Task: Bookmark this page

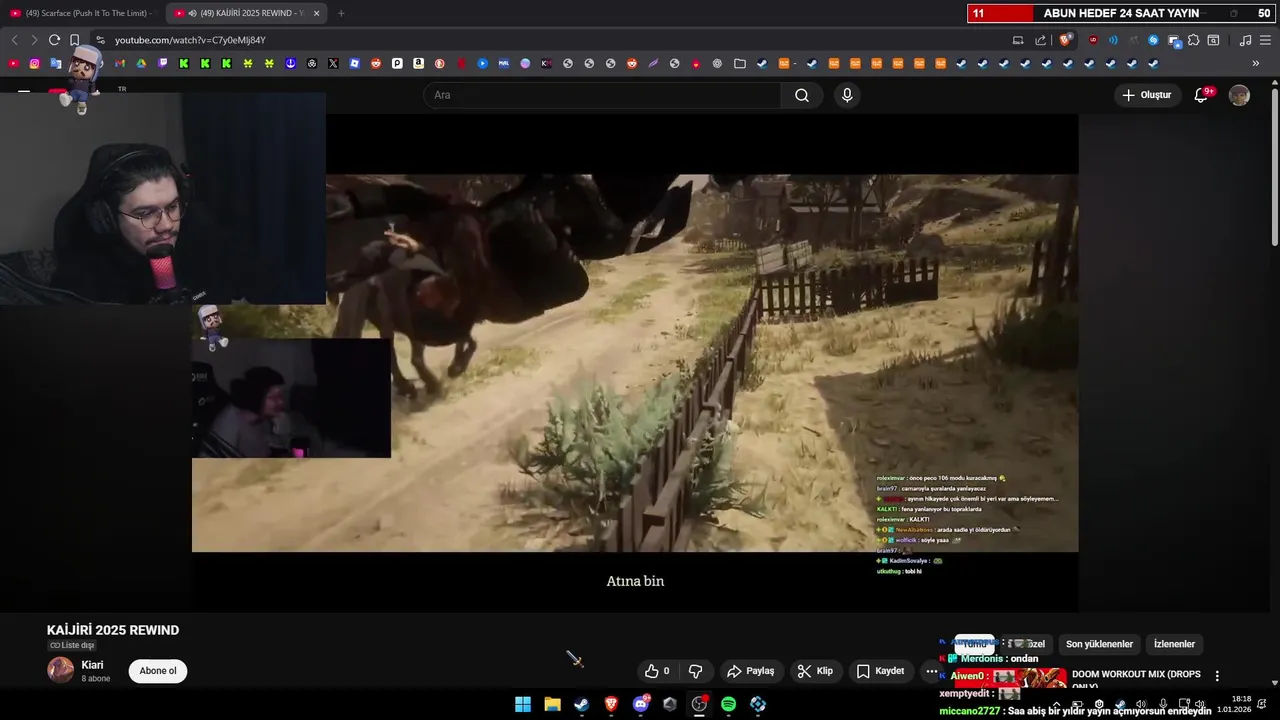Action: (74, 40)
